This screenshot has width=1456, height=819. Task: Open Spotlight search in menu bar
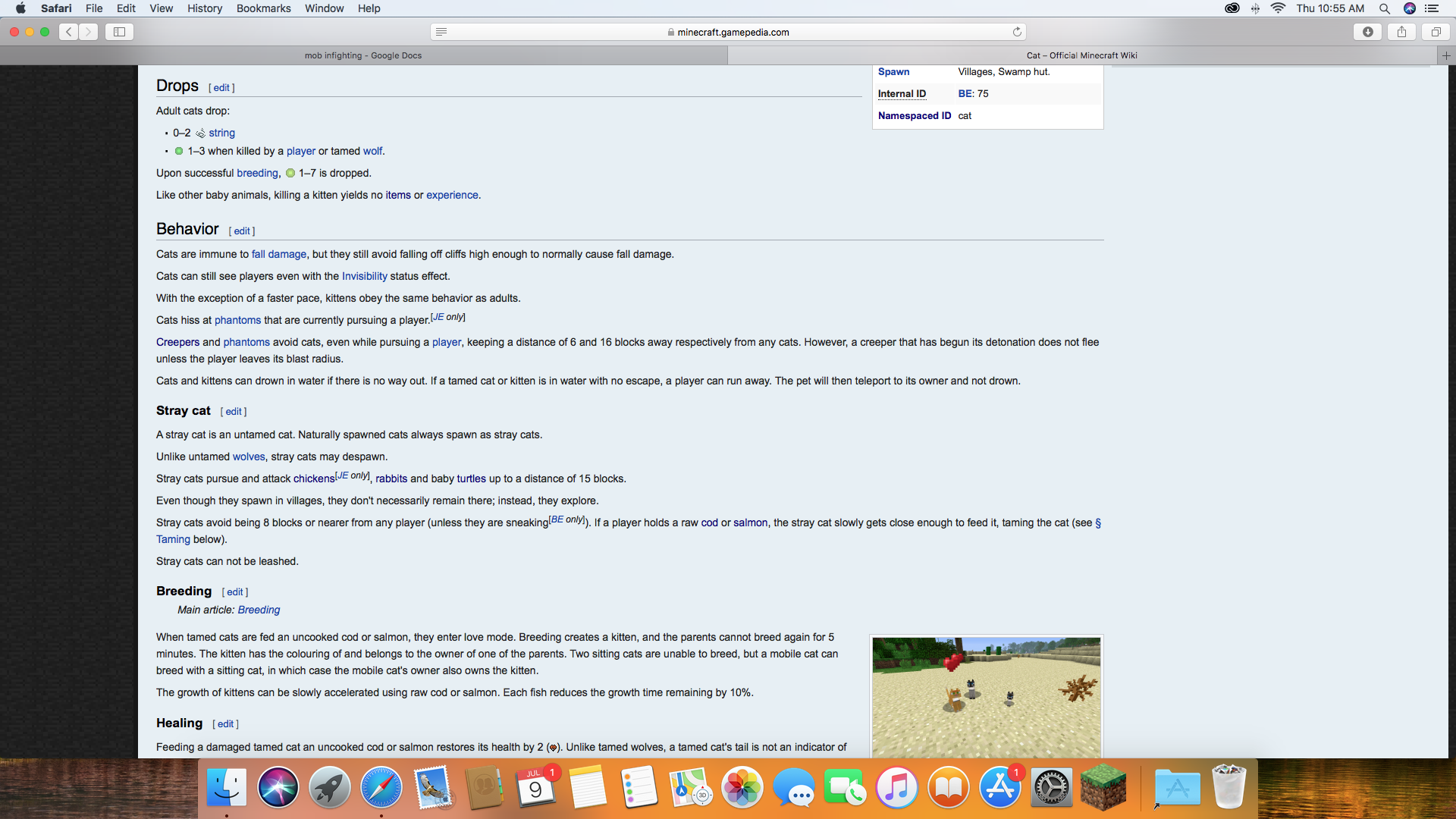tap(1384, 8)
